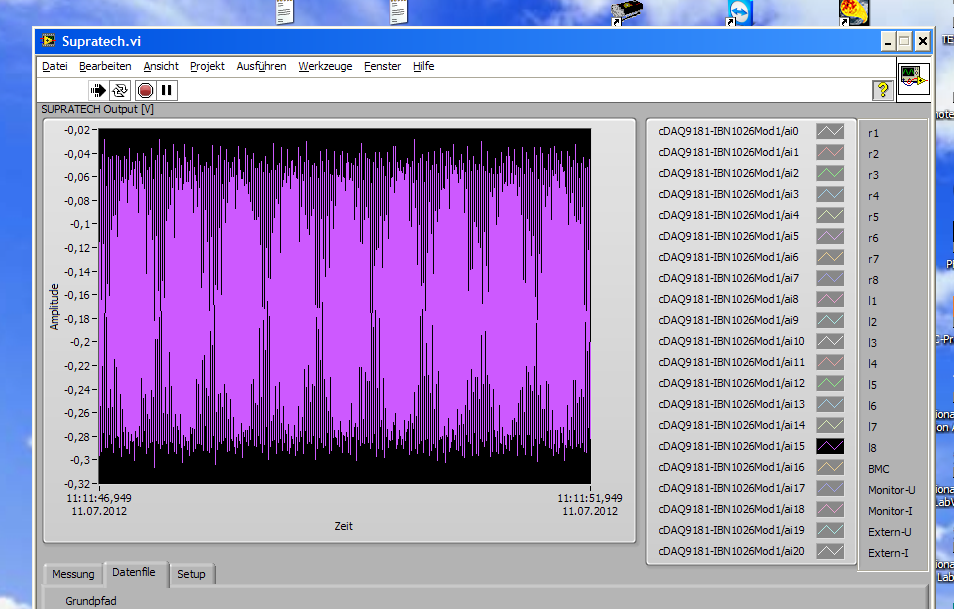Click the plot swatch for ai3

coord(830,194)
